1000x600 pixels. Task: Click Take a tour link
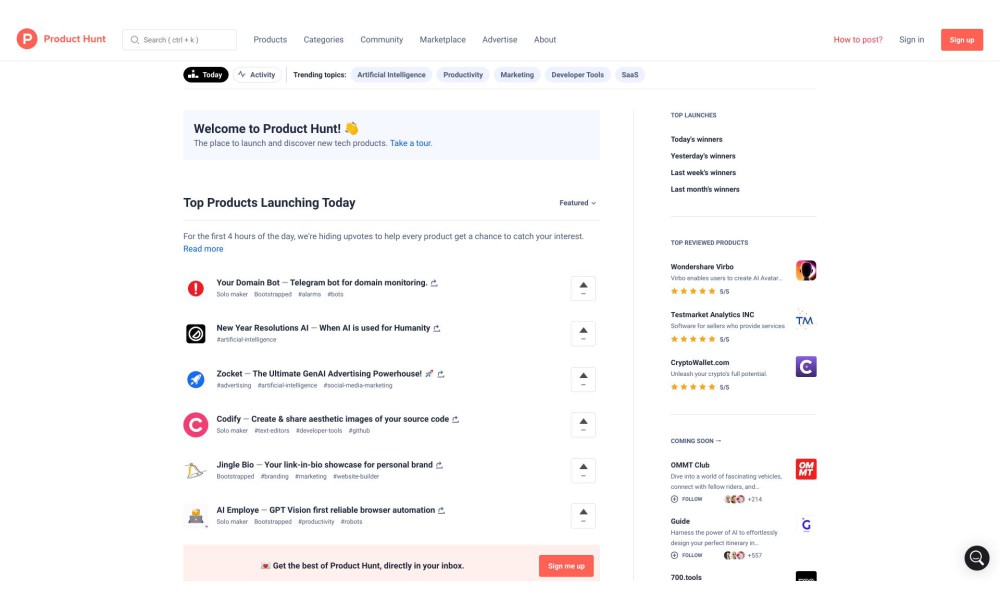(411, 143)
